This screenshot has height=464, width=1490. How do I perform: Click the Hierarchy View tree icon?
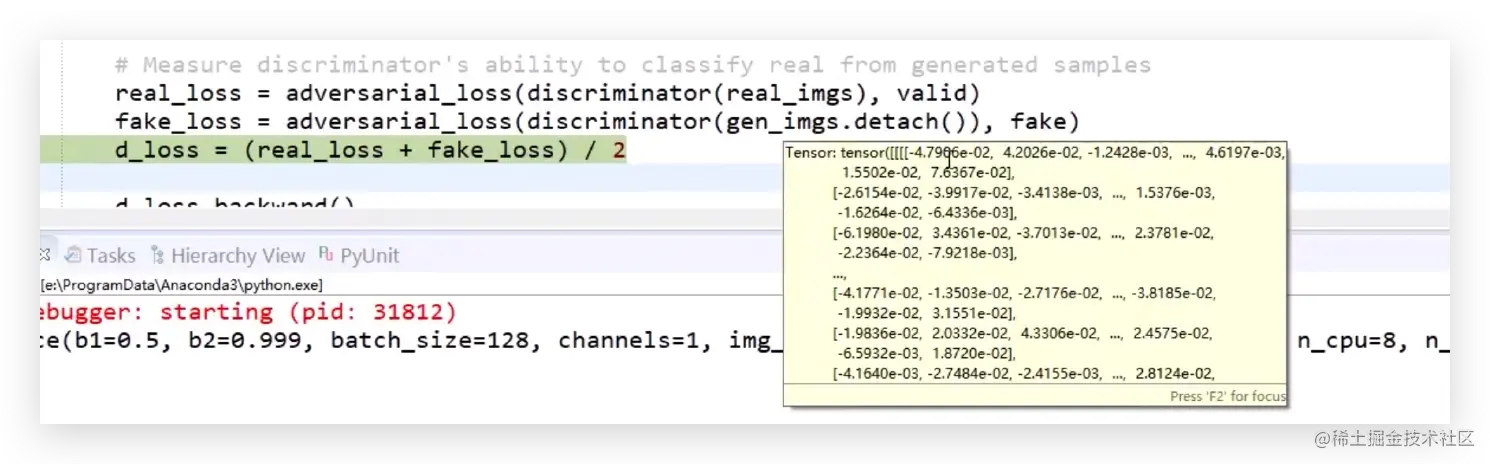click(157, 255)
